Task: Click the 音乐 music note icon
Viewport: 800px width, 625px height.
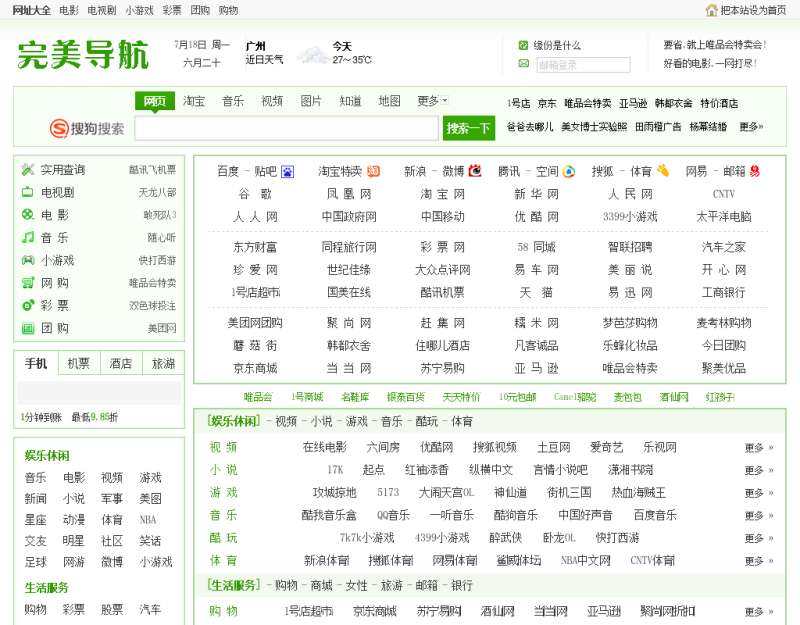Action: 28,237
